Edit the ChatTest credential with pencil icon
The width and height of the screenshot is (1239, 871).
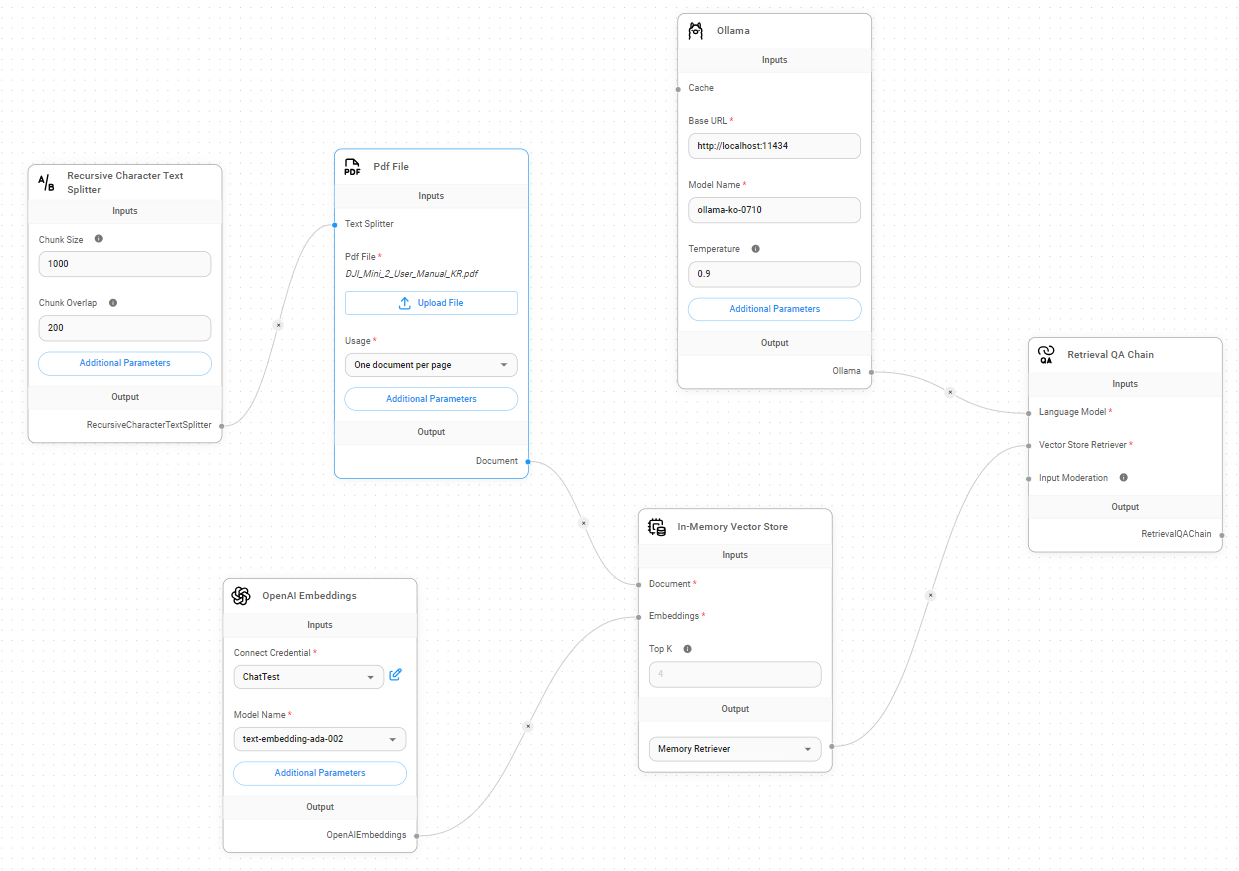click(x=395, y=675)
